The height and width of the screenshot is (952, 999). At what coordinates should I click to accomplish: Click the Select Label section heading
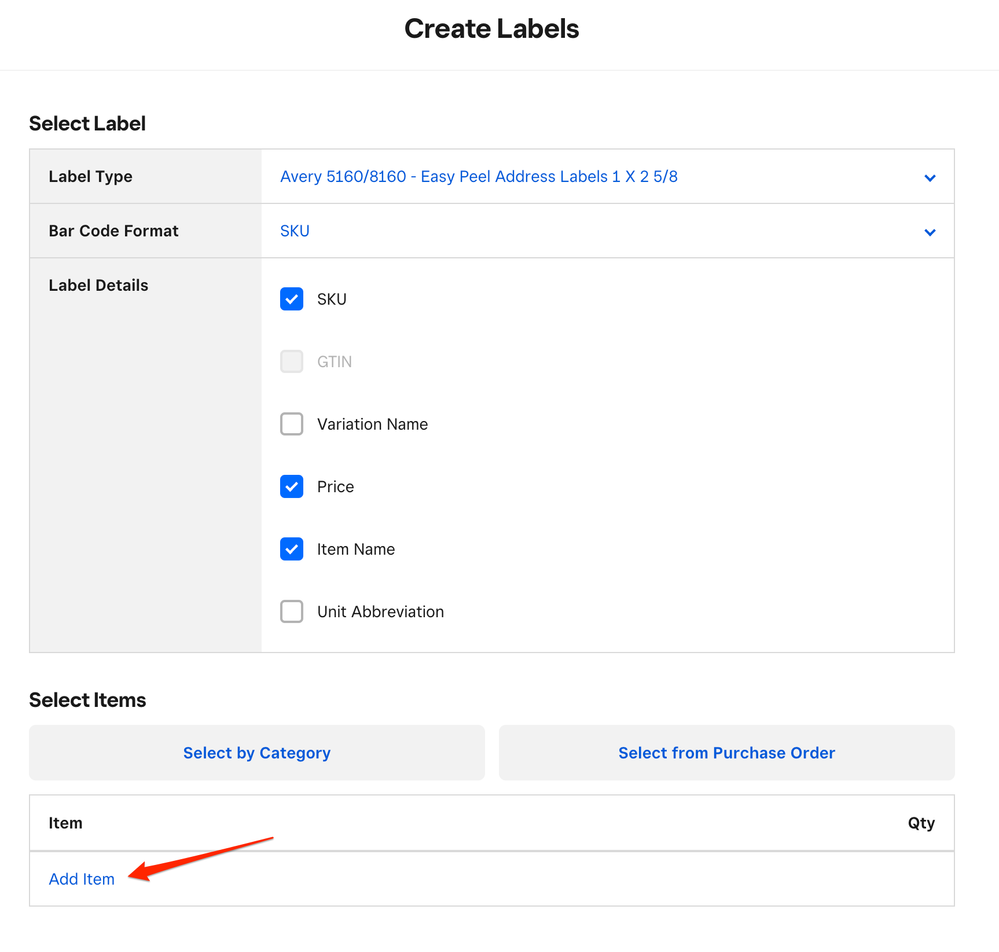88,124
